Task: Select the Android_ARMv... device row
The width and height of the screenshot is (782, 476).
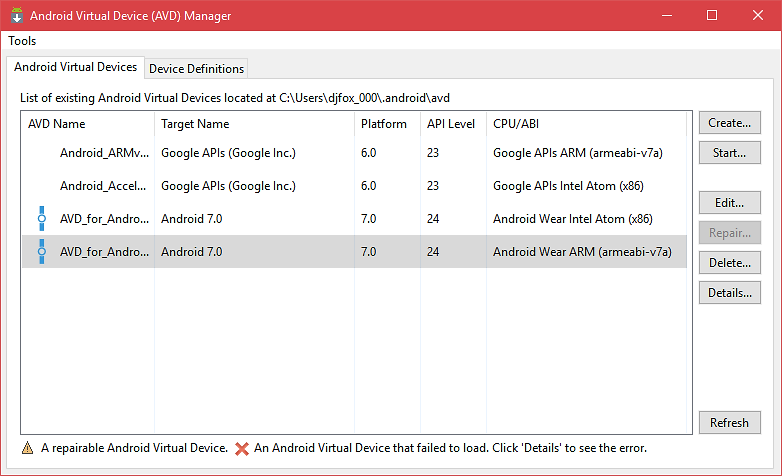Action: [354, 153]
